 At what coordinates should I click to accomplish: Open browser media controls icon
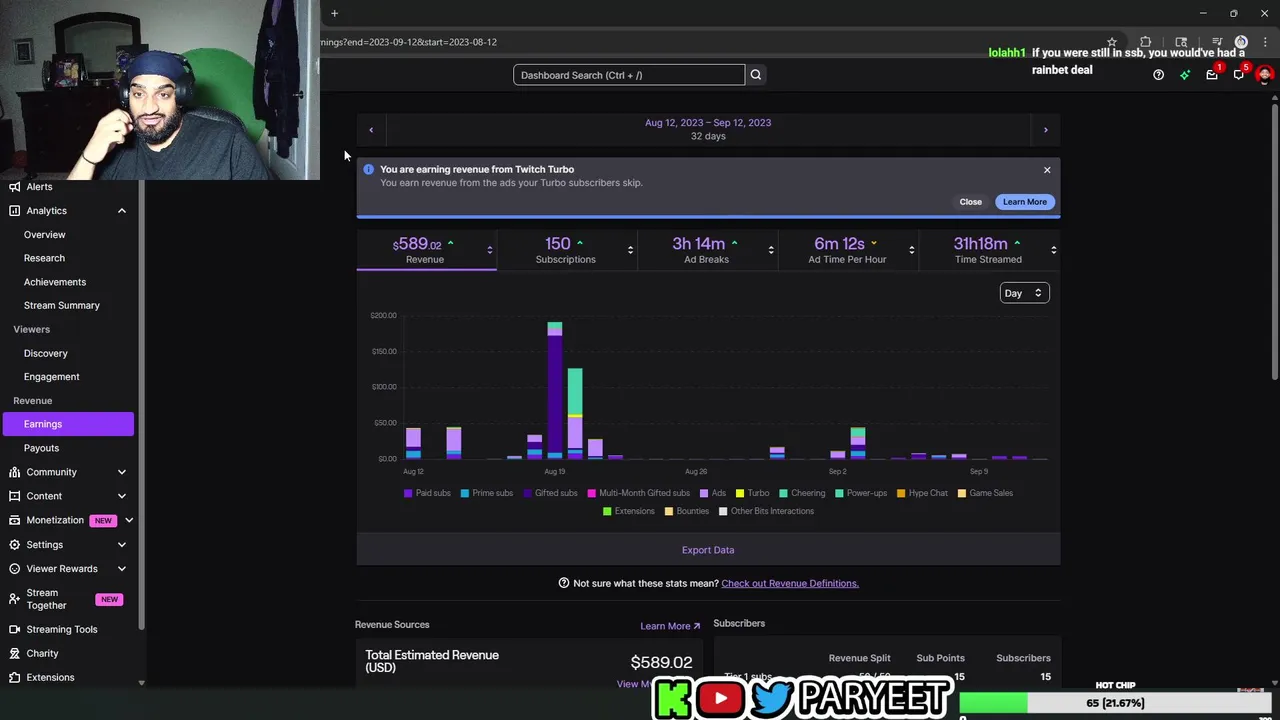click(x=1217, y=42)
